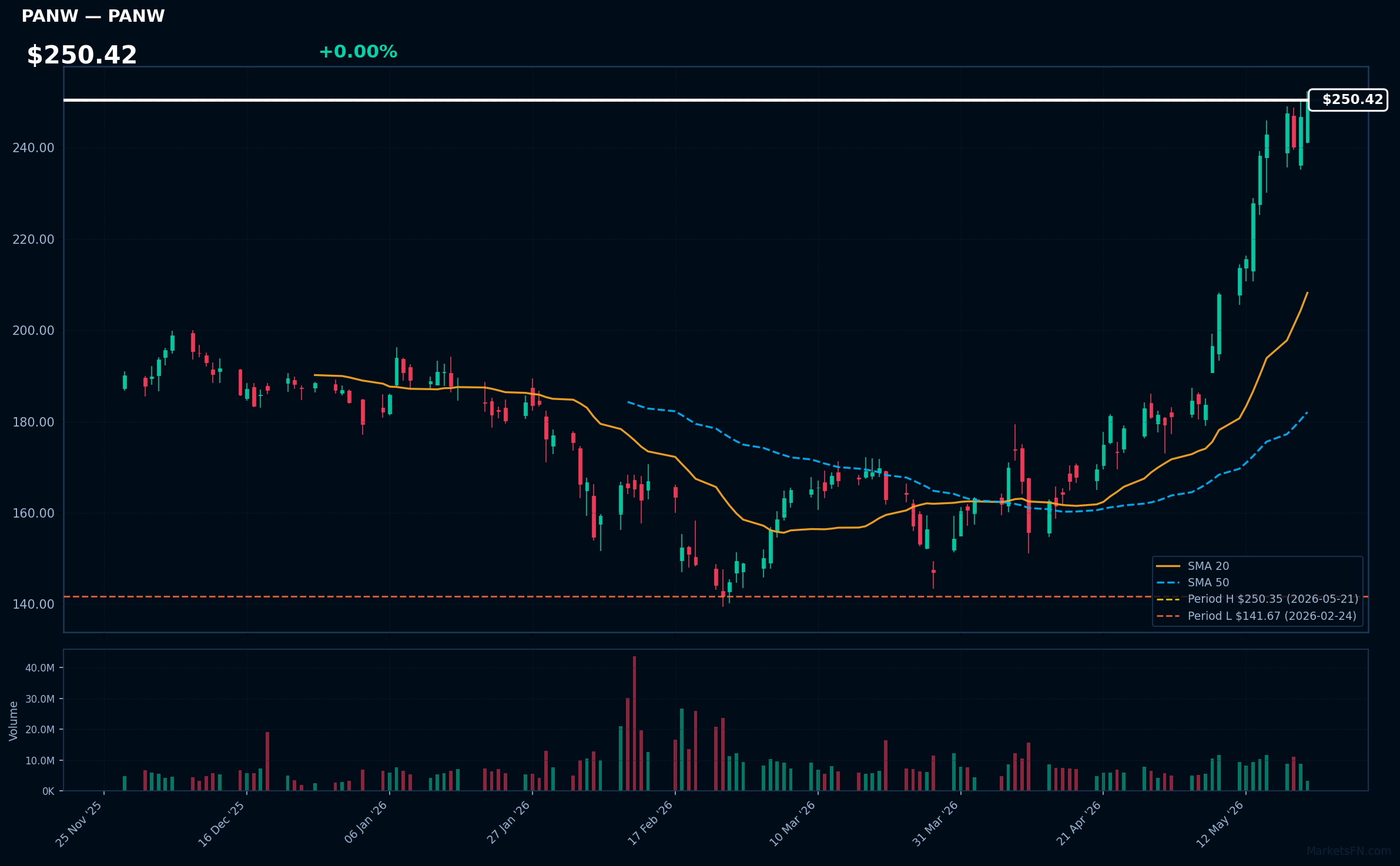Click the 0K volume axis label
This screenshot has height=866, width=1400.
(x=48, y=791)
